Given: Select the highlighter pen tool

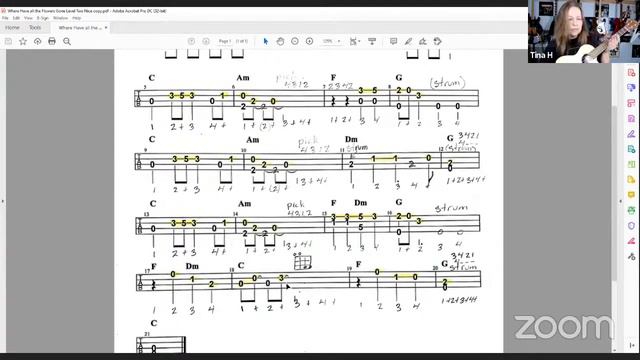Looking at the screenshot, I should [x=408, y=41].
